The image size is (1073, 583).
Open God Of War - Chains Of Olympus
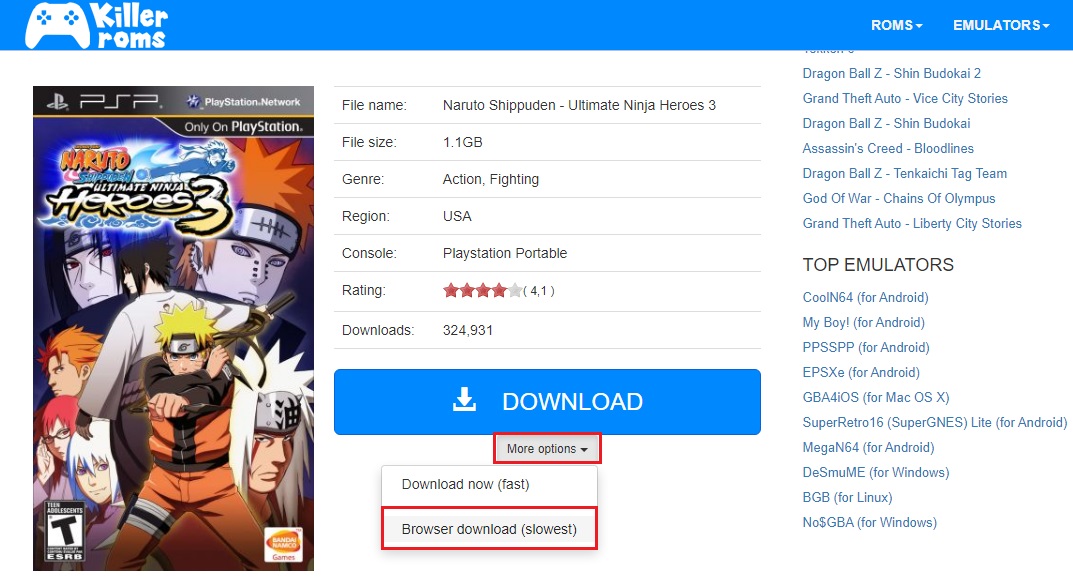point(899,198)
